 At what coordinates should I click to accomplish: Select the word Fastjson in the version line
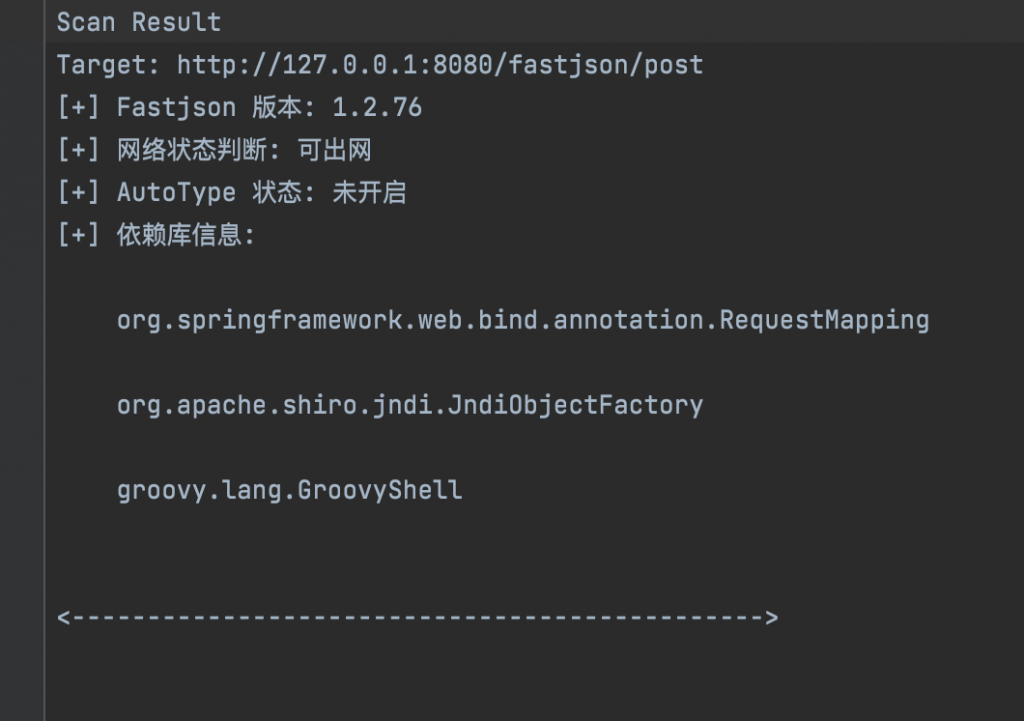coord(176,108)
